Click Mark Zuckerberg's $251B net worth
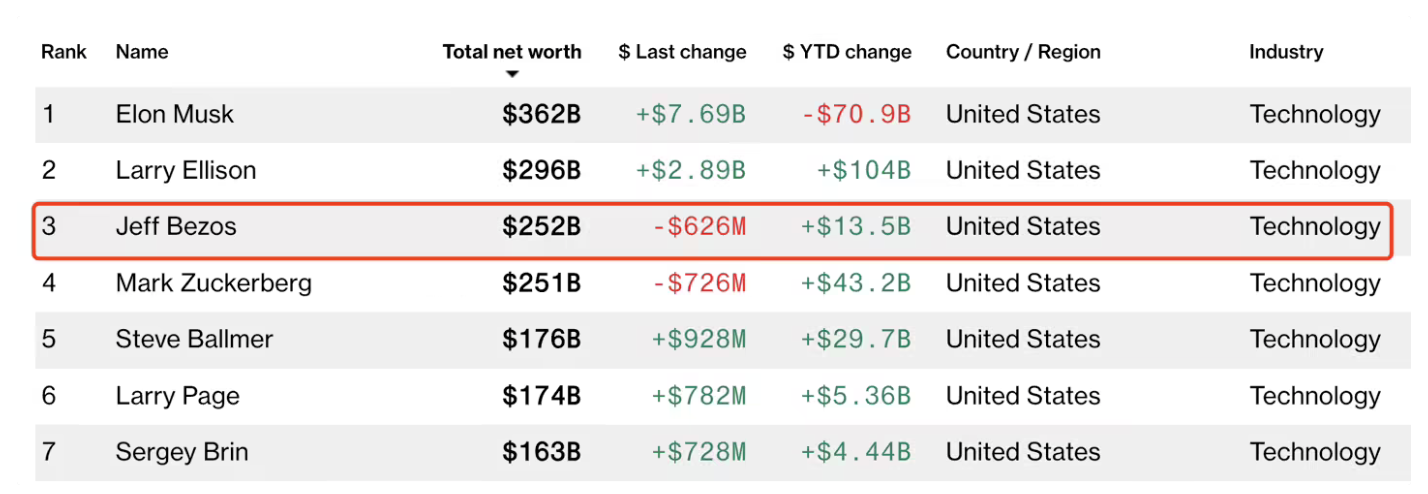The image size is (1428, 494). [541, 283]
